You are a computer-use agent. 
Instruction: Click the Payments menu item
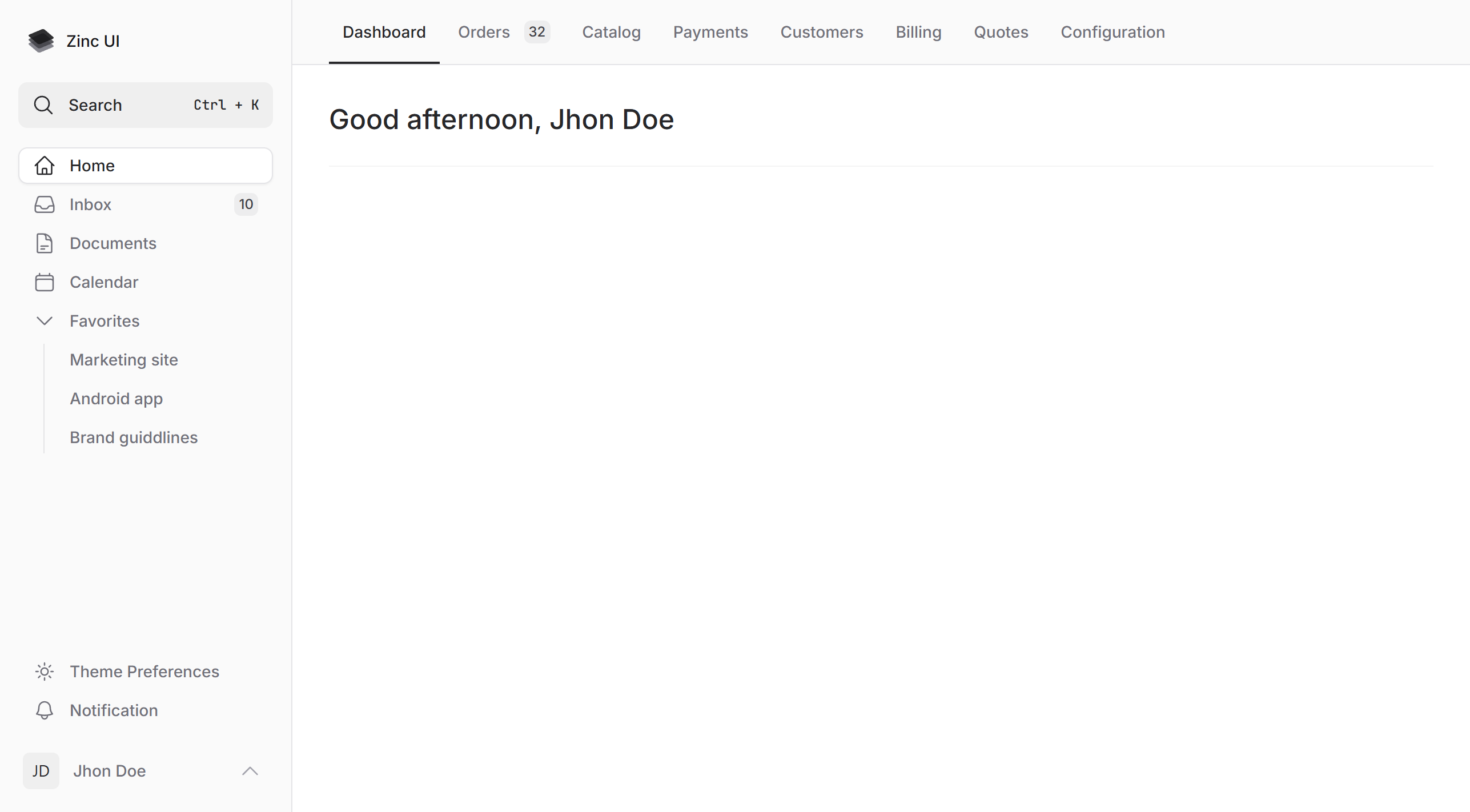click(711, 32)
